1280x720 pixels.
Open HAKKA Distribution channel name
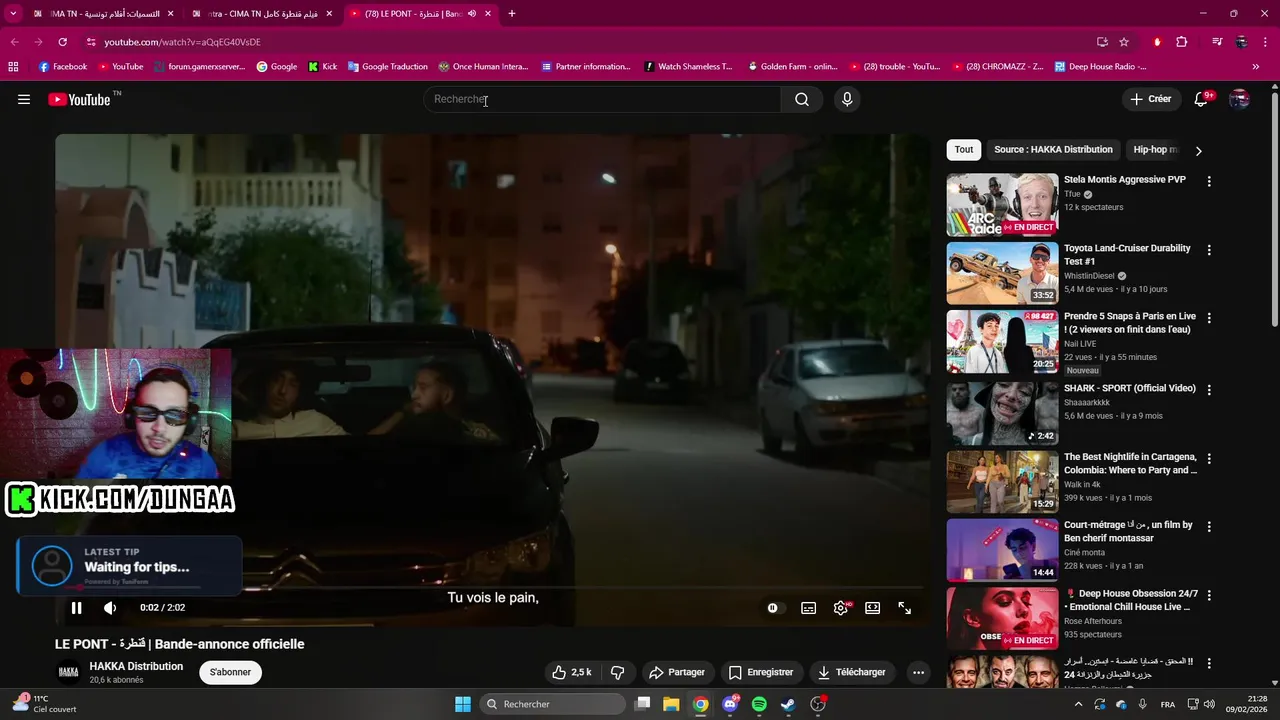click(136, 666)
